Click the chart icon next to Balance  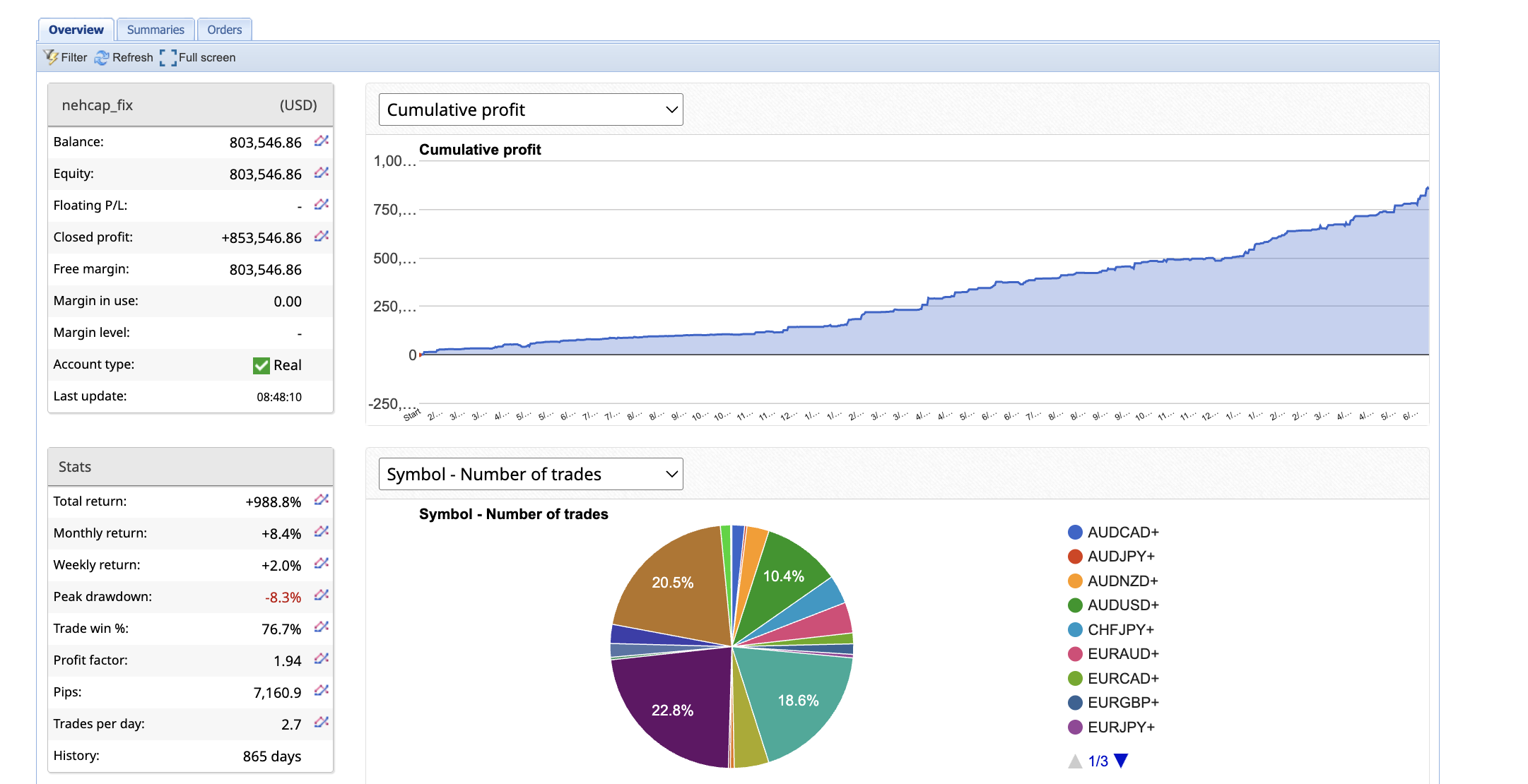322,141
